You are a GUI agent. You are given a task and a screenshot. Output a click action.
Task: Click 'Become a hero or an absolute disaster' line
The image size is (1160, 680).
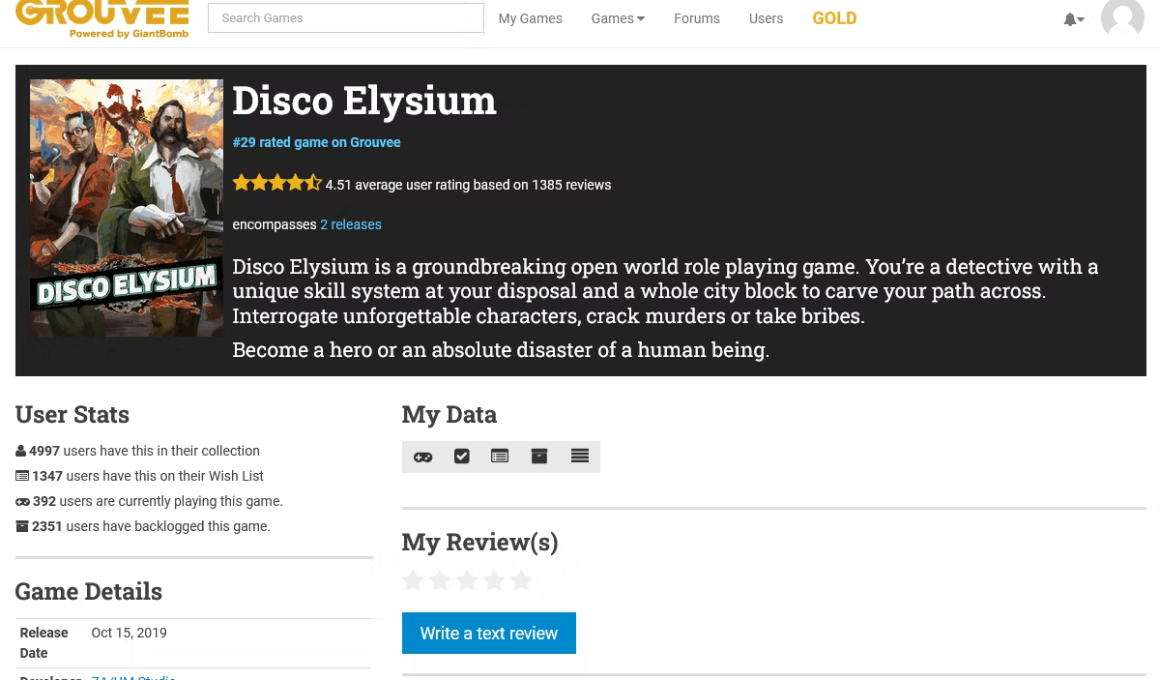pyautogui.click(x=501, y=349)
